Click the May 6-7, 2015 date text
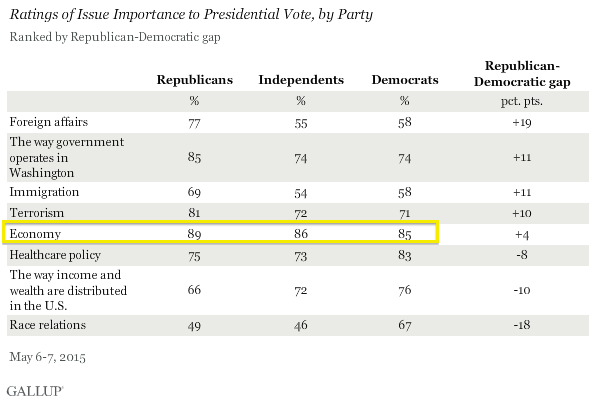This screenshot has width=596, height=402. click(48, 357)
